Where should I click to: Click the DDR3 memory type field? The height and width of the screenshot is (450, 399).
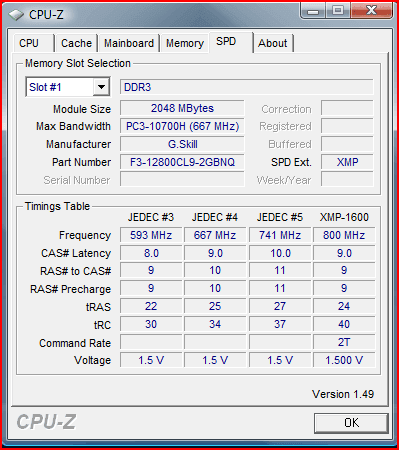click(246, 87)
